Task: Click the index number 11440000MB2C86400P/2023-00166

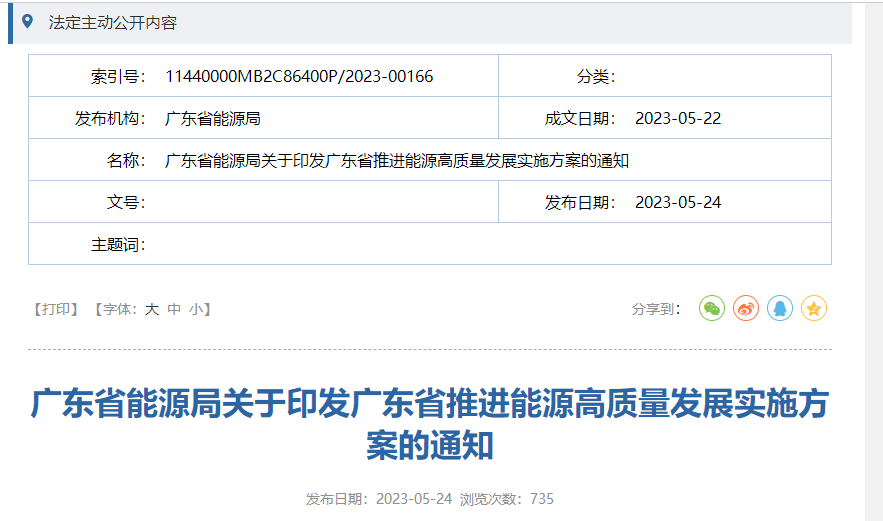Action: (x=299, y=76)
